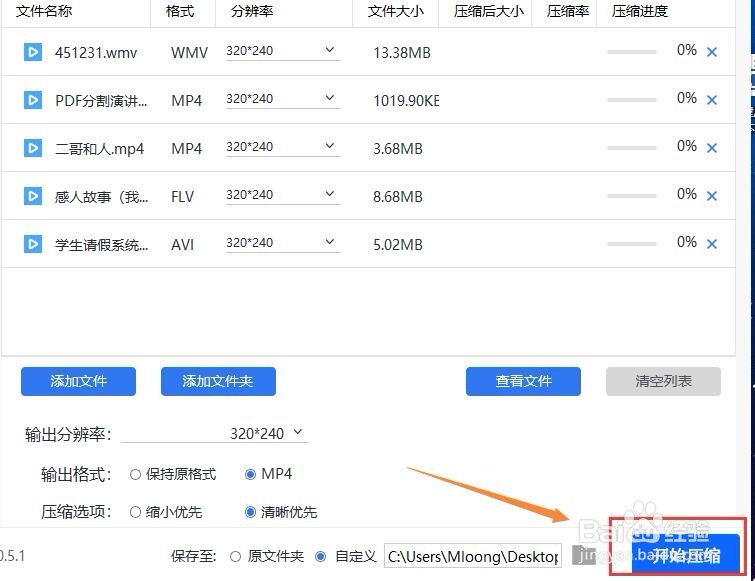Click the file name PDF分割演讲...
Screen dimensions: 755x581
101,101
